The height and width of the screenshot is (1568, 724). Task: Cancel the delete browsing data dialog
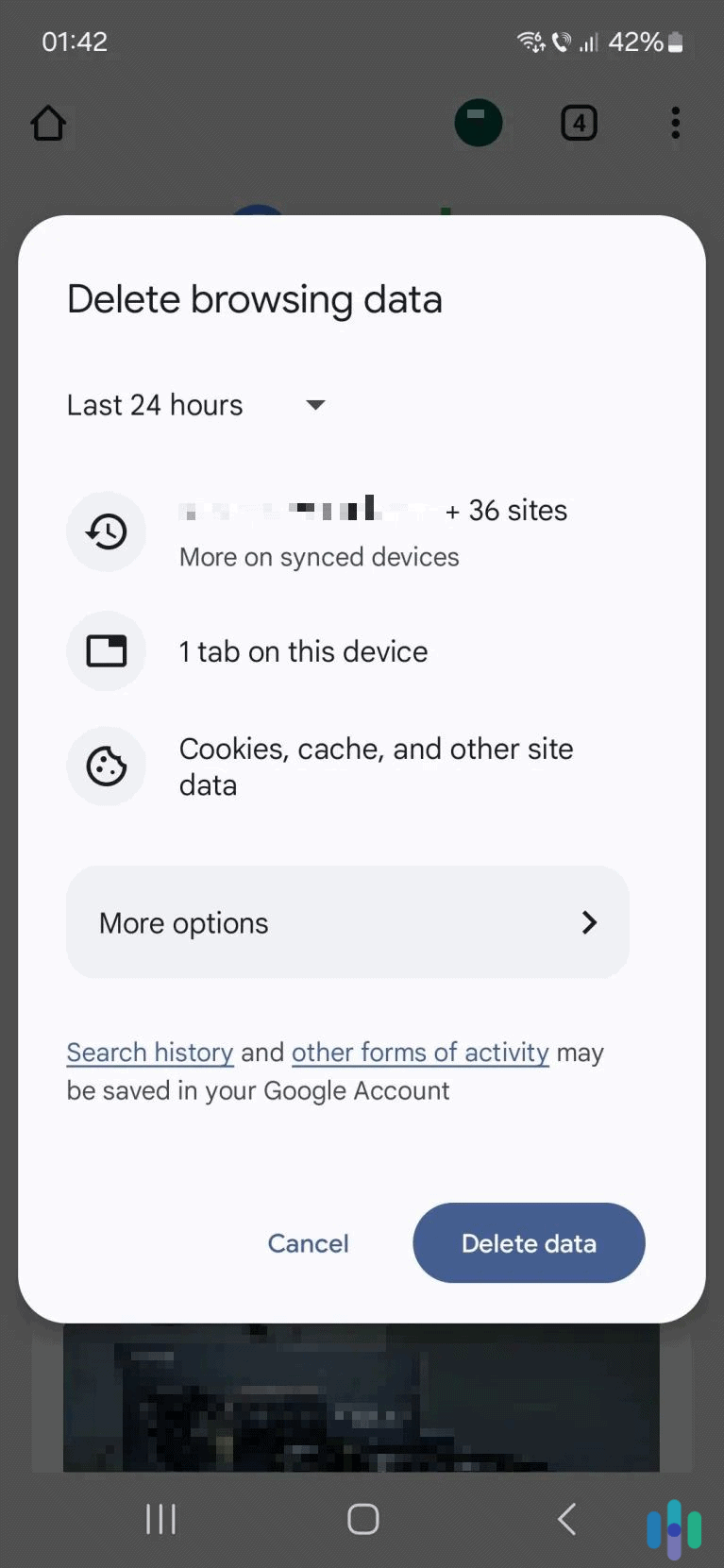(x=308, y=1243)
